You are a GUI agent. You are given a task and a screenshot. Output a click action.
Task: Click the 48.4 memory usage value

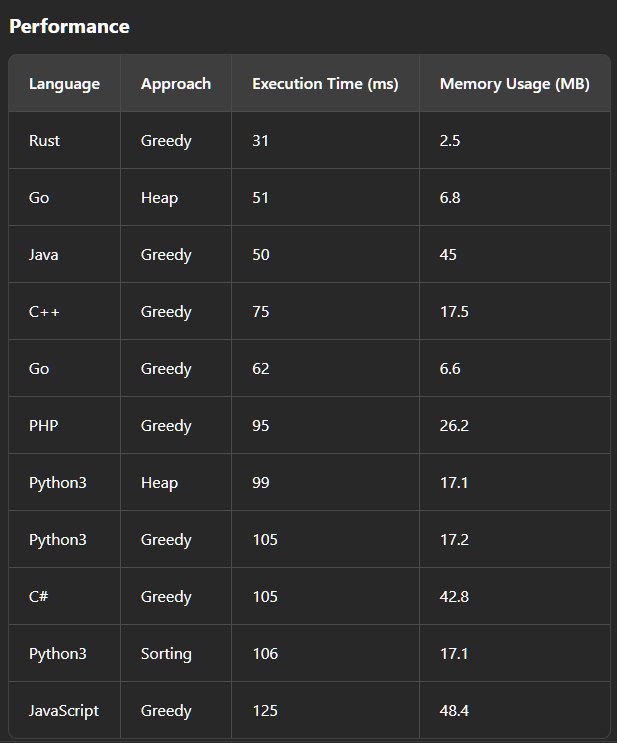tap(454, 711)
